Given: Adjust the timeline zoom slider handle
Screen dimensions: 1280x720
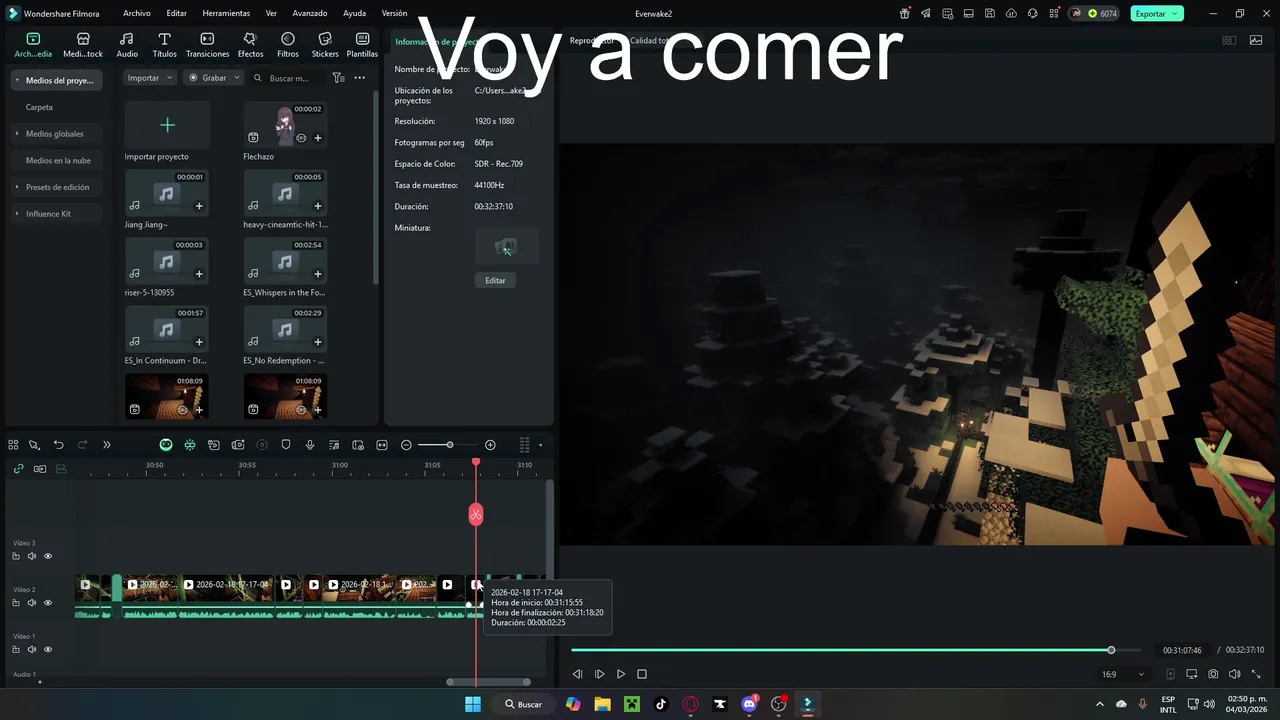Looking at the screenshot, I should 450,445.
